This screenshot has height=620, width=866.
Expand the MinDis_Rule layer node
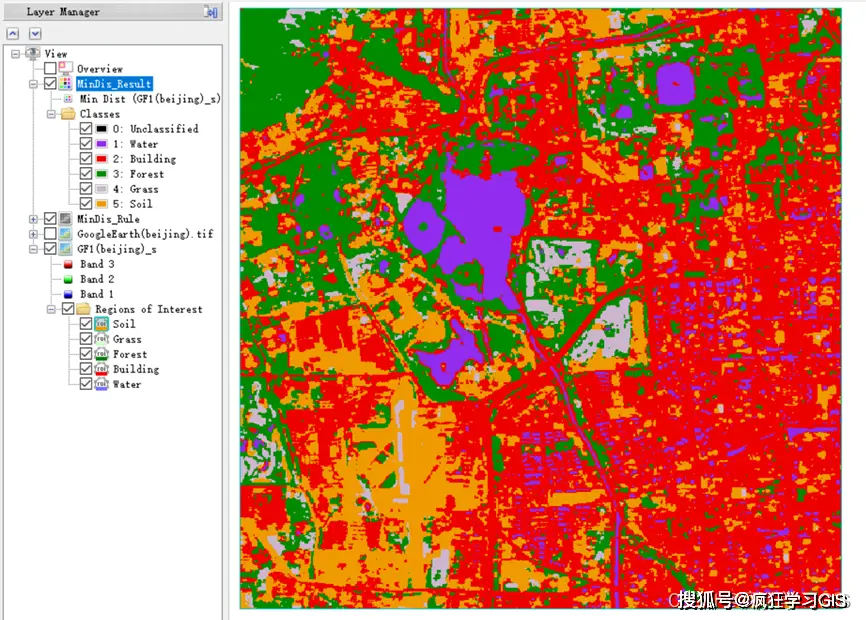(33, 219)
